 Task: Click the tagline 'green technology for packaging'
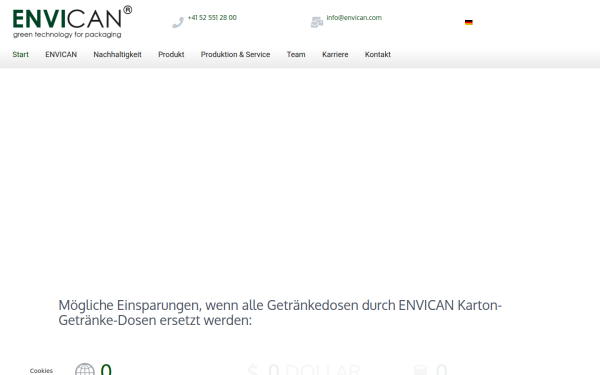[x=67, y=34]
